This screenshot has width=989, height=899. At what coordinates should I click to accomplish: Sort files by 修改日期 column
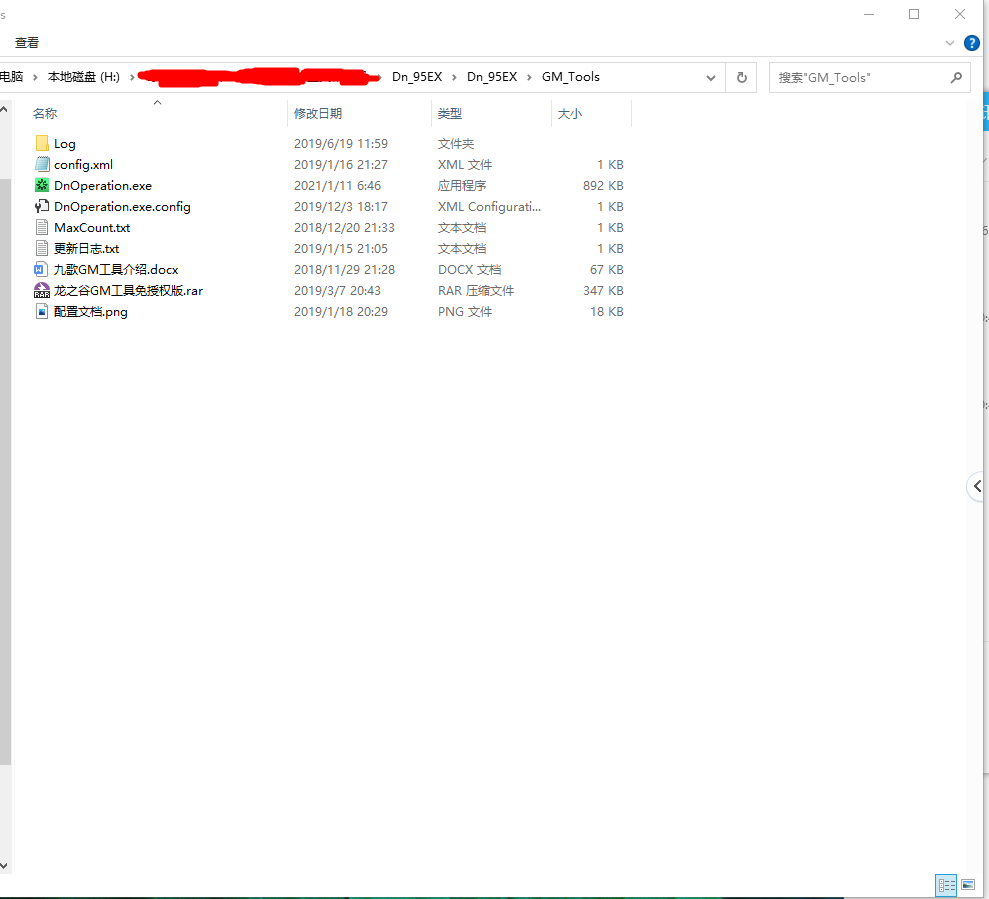click(x=318, y=114)
